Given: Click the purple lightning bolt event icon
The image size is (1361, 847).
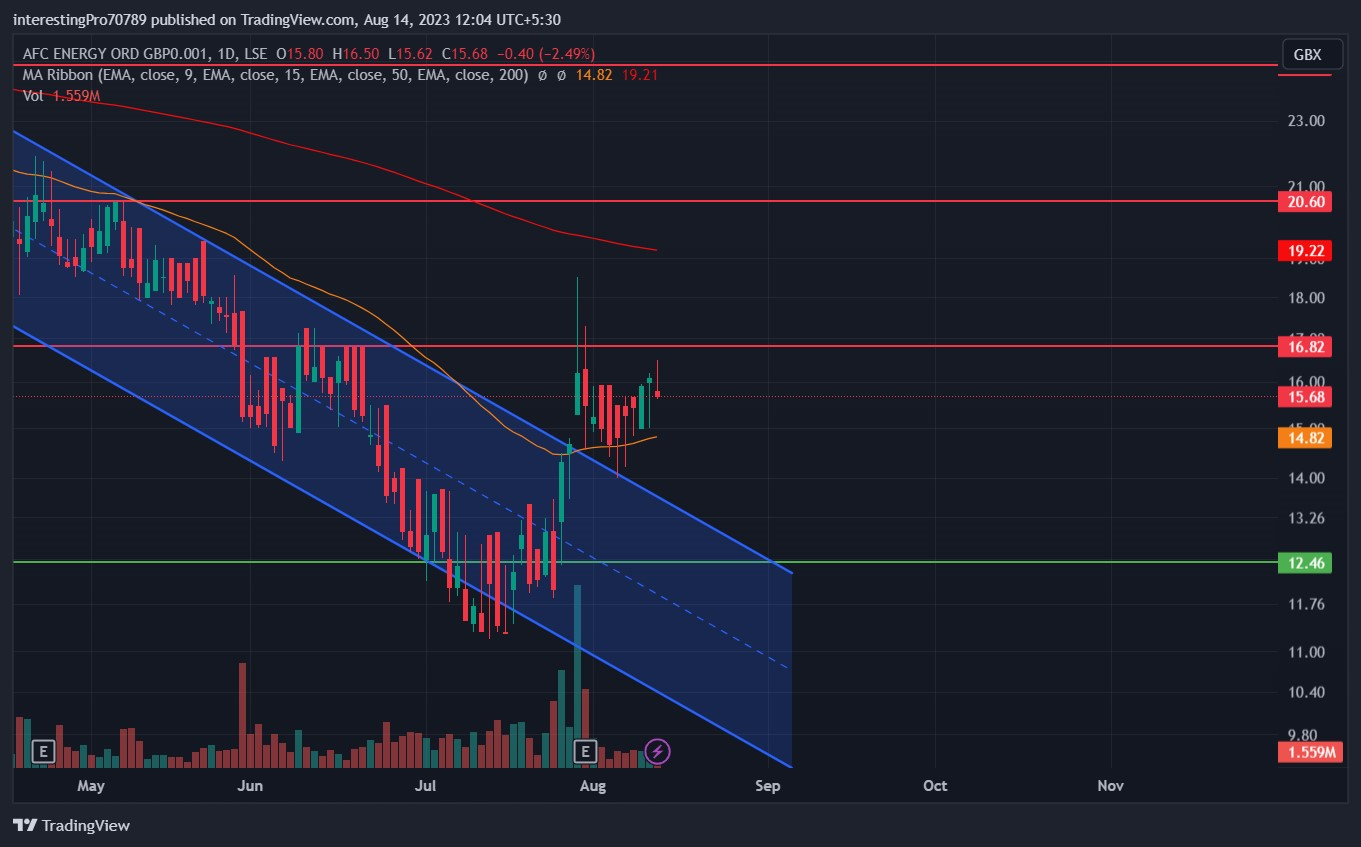Looking at the screenshot, I should [657, 751].
